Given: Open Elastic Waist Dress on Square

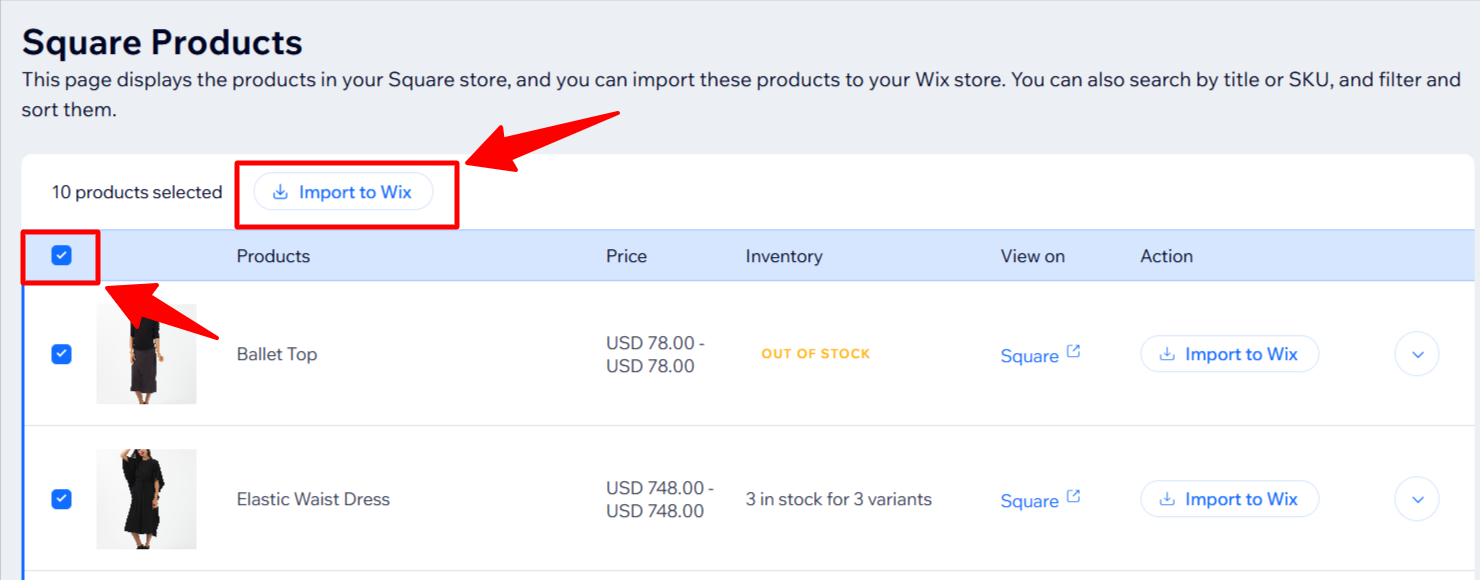Looking at the screenshot, I should tap(1029, 501).
